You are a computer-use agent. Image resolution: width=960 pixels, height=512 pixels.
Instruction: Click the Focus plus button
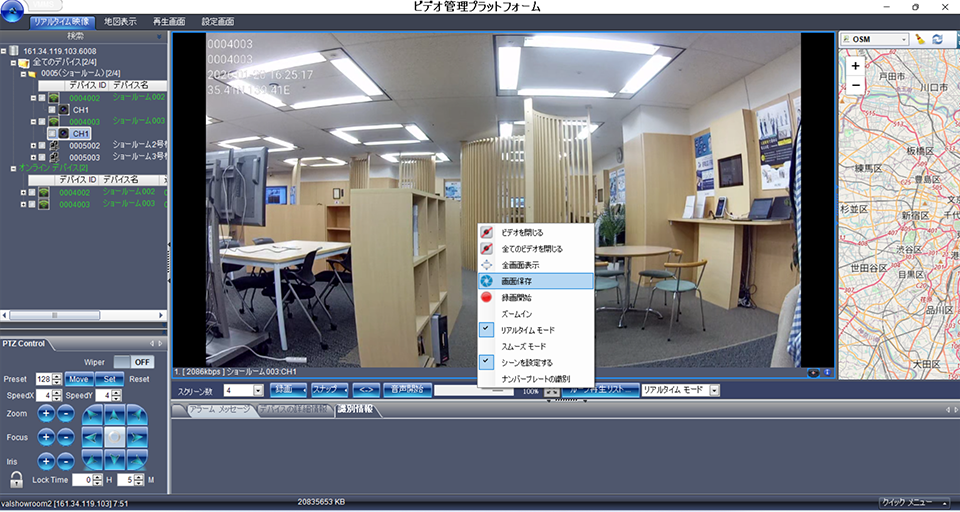click(46, 437)
